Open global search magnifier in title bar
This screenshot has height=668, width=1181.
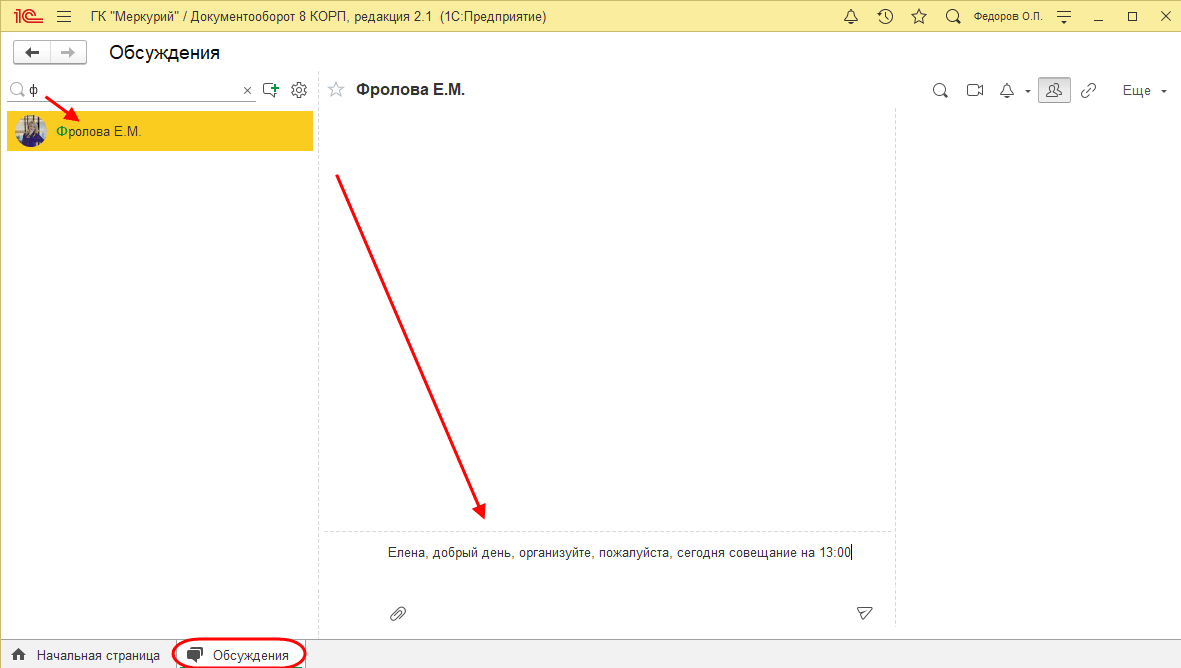953,17
